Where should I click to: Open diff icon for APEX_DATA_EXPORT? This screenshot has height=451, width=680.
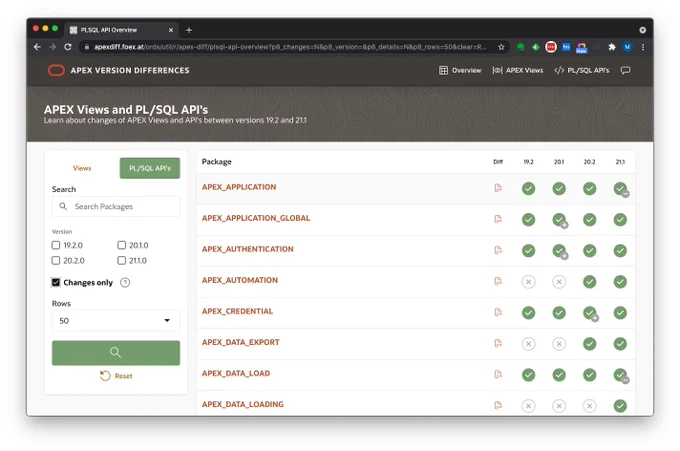498,343
